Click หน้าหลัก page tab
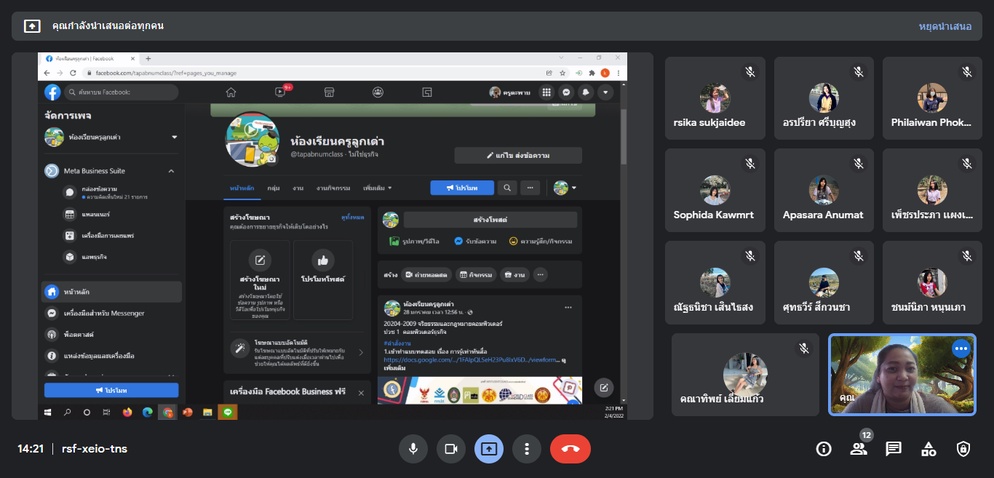The image size is (994, 478). (242, 188)
